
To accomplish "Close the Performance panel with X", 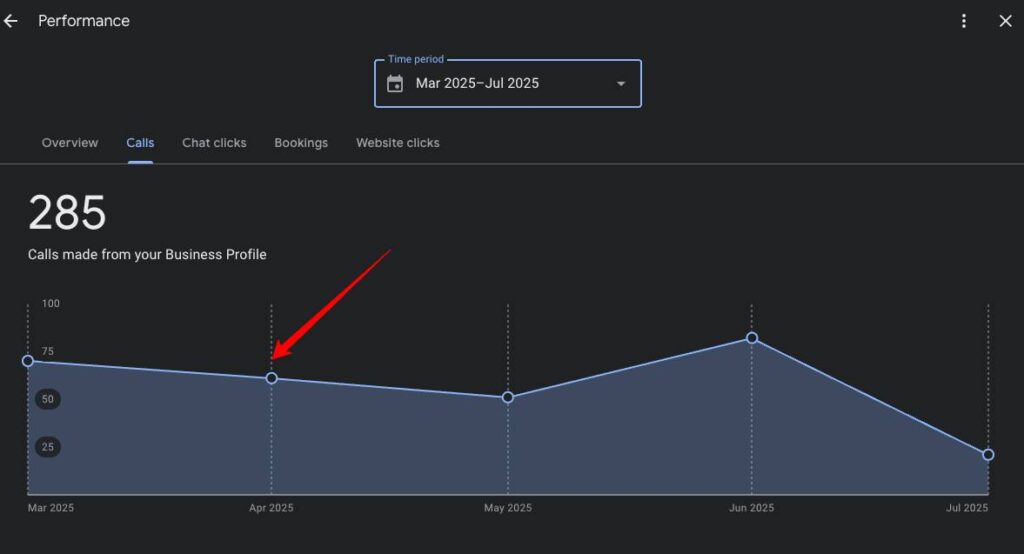I will coord(1005,21).
